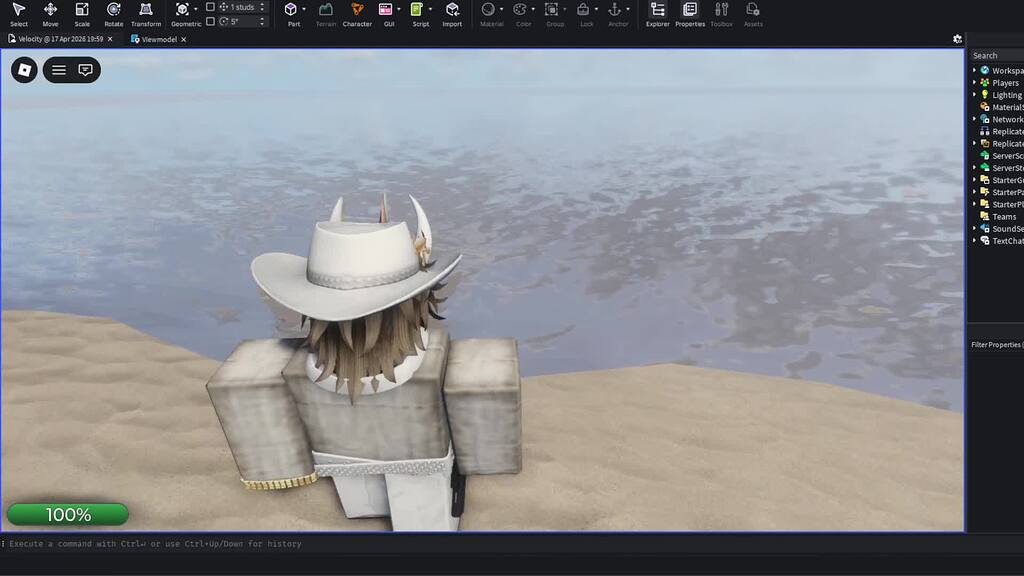Switch to the Viewmodel tab
Viewport: 1024px width, 576px height.
(154, 39)
